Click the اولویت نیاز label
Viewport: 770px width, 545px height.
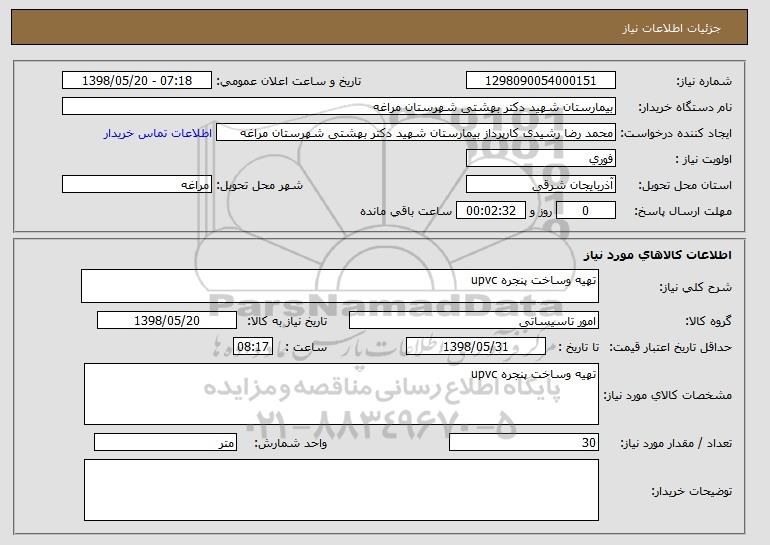[704, 160]
